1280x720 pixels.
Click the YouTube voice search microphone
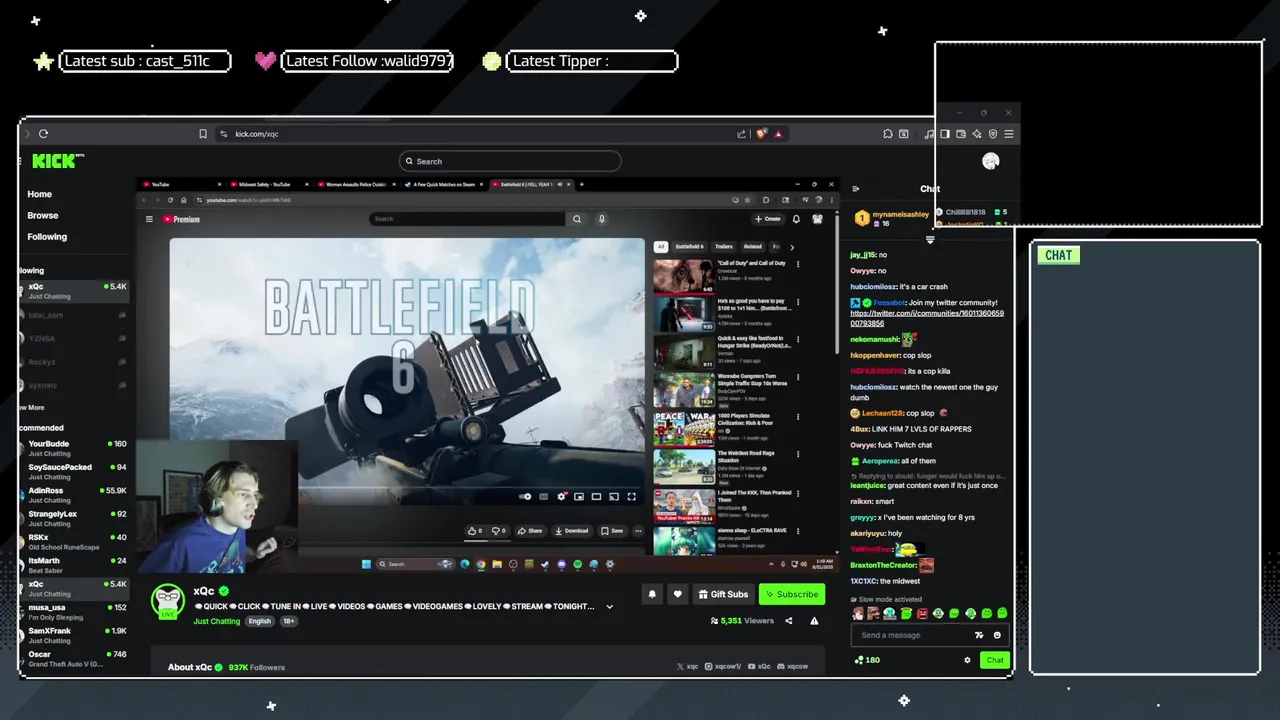point(601,219)
